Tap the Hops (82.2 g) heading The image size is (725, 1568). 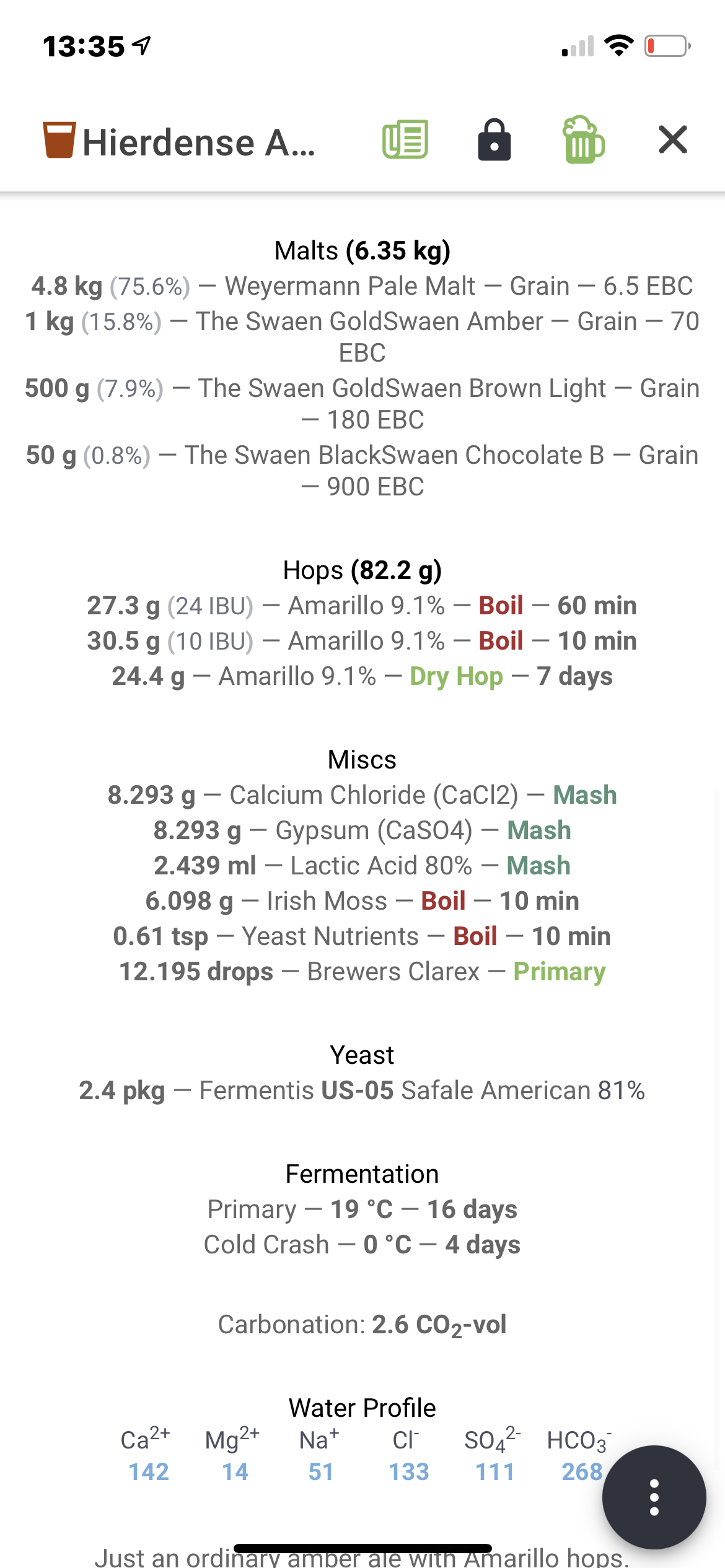[362, 570]
